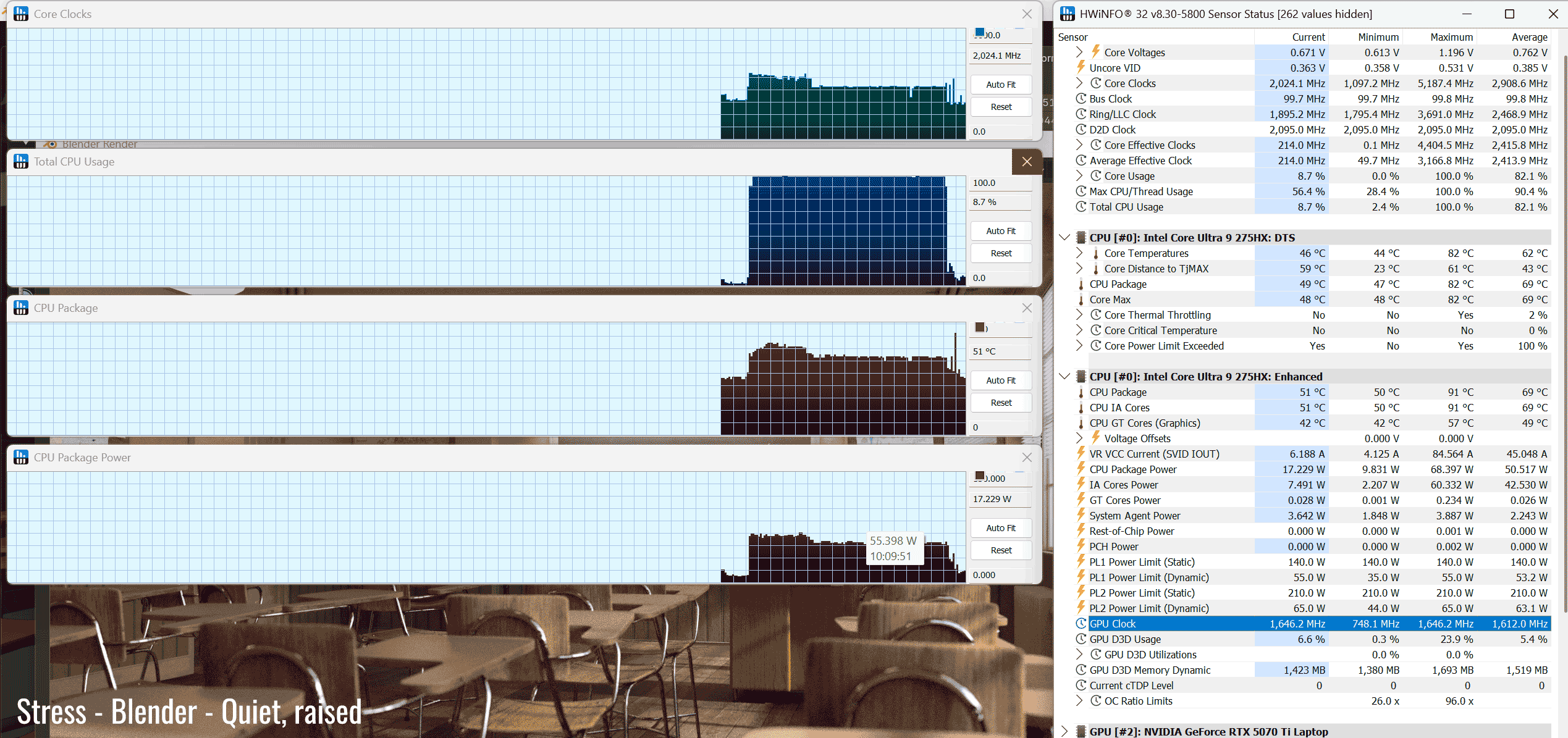Screen dimensions: 1568x738
Task: Click the Core Clocks graph color swatch
Action: click(980, 33)
